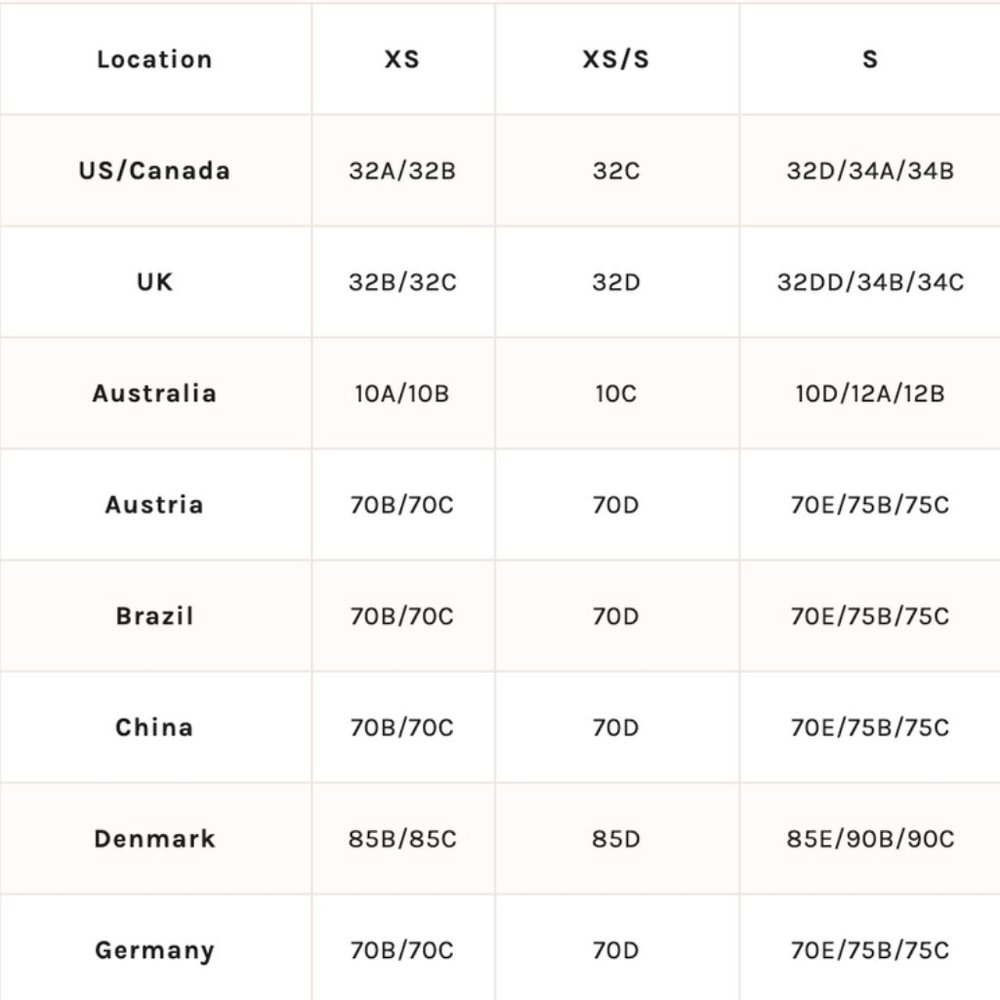Select the 85D cell in Denmark row
1000x1000 pixels.
click(615, 839)
